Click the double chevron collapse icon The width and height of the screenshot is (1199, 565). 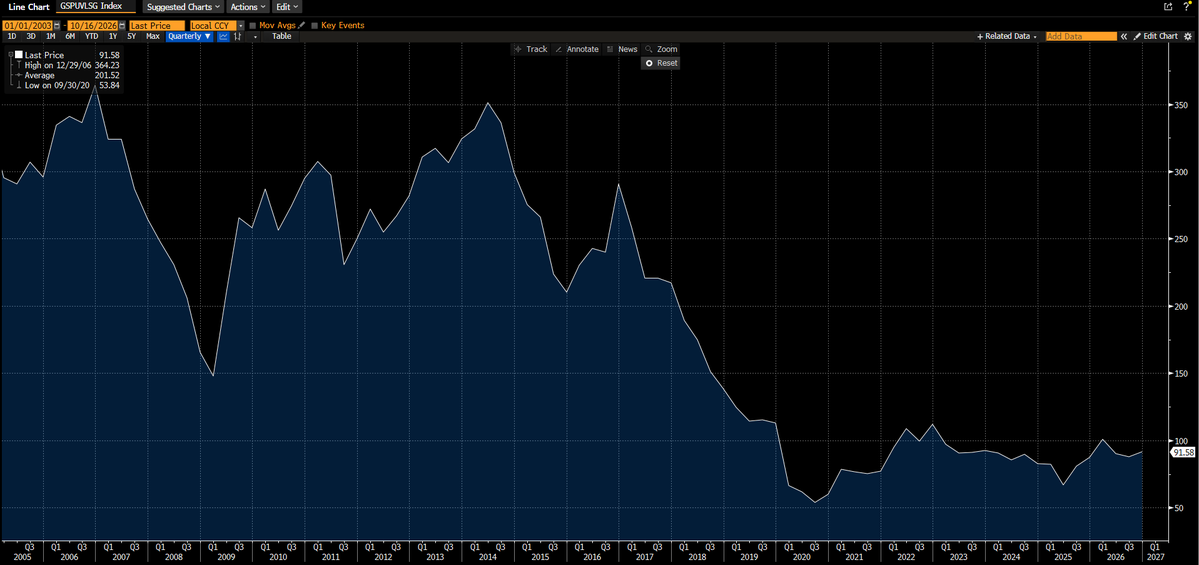tap(1124, 36)
